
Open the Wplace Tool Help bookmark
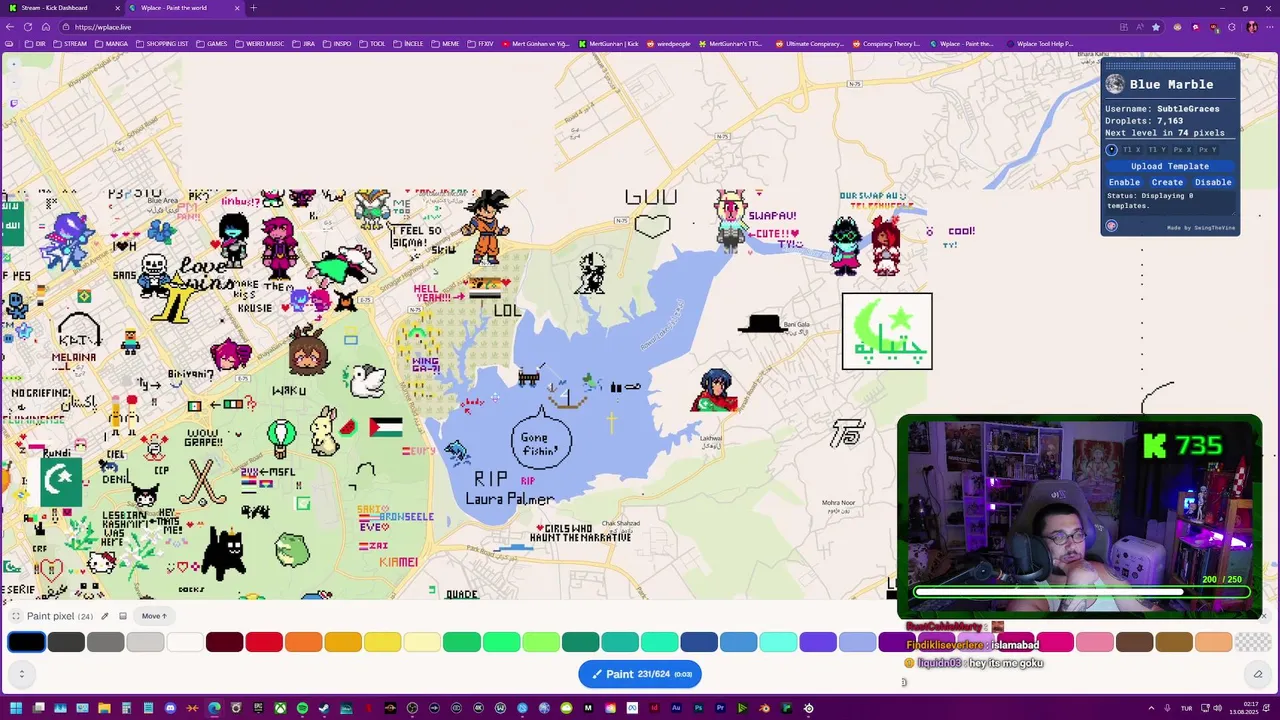click(1040, 44)
